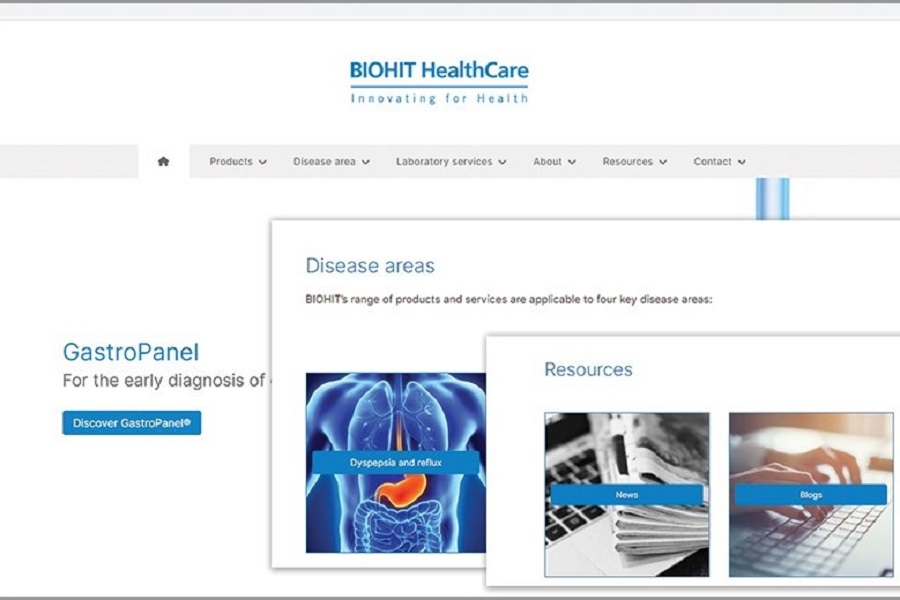The image size is (900, 600).
Task: Click 'For the early diagnosis of' text
Action: (164, 380)
